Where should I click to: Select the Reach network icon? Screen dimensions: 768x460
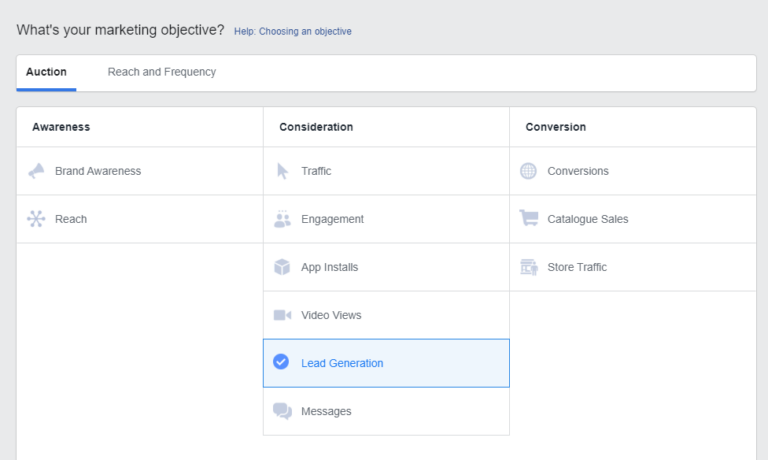(36, 218)
